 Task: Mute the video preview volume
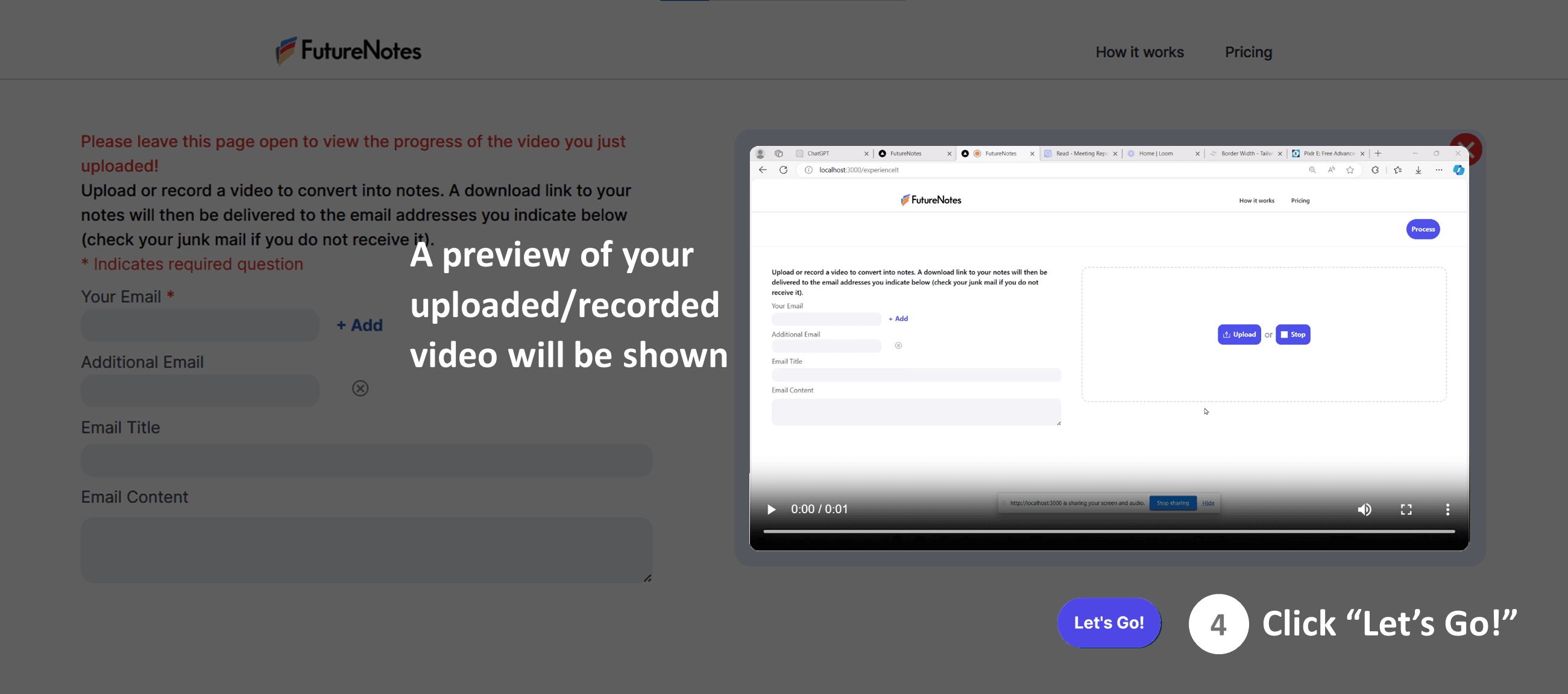(1364, 509)
